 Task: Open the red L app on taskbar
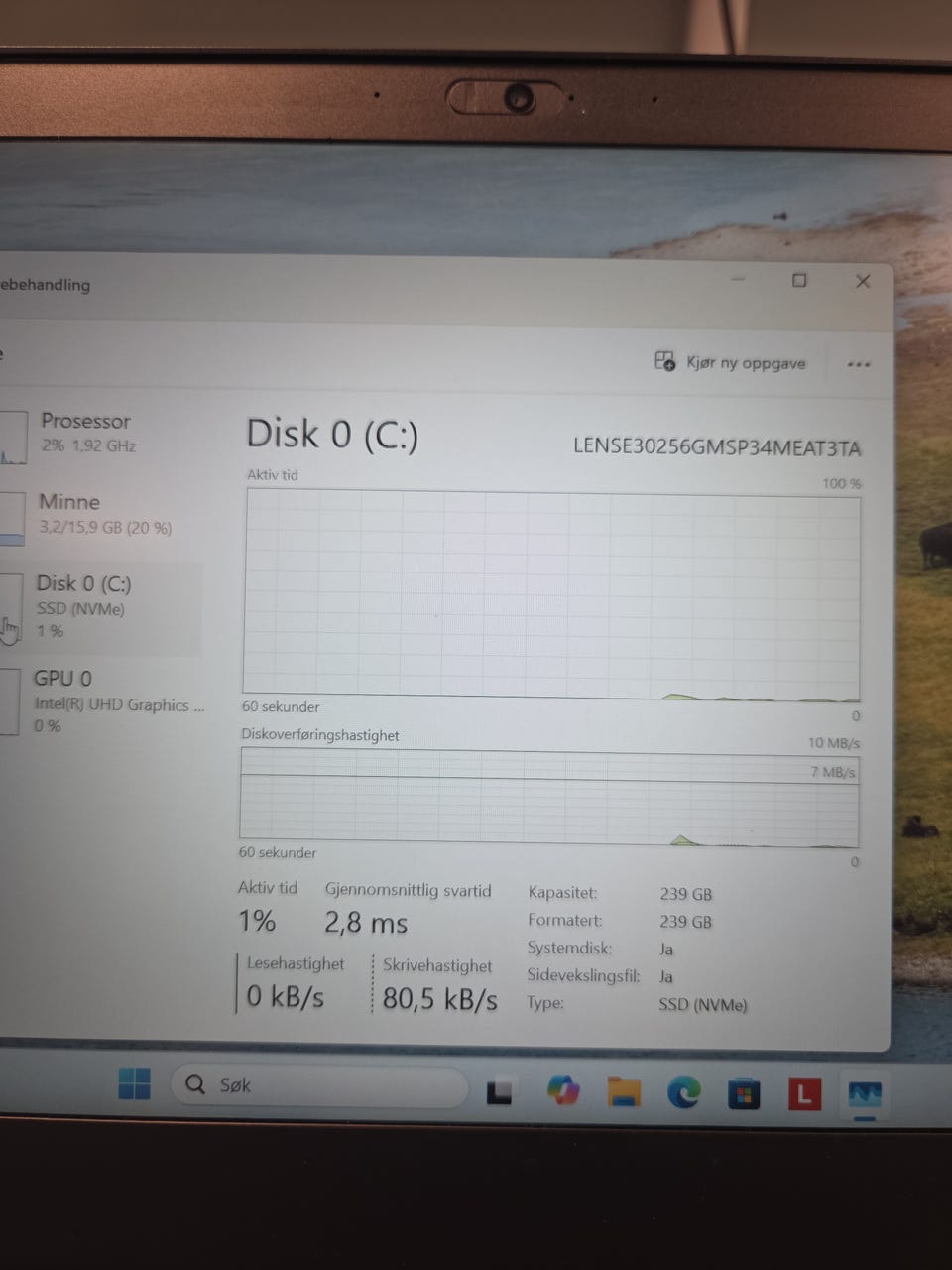coord(804,1094)
